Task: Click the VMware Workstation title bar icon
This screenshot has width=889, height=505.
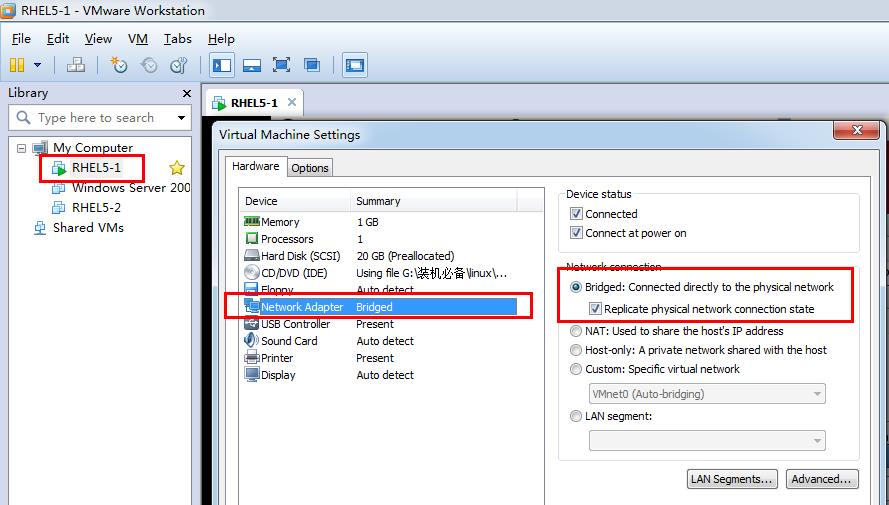Action: tap(8, 10)
